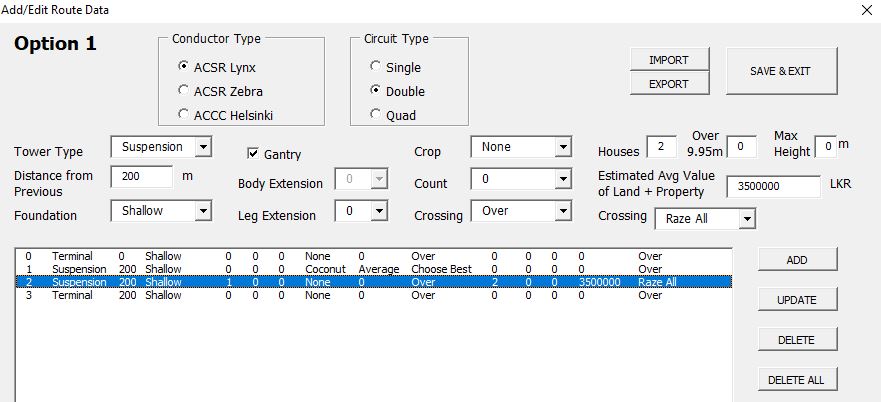The height and width of the screenshot is (402, 881).
Task: Select ACSR Zebra conductor type
Action: point(183,91)
